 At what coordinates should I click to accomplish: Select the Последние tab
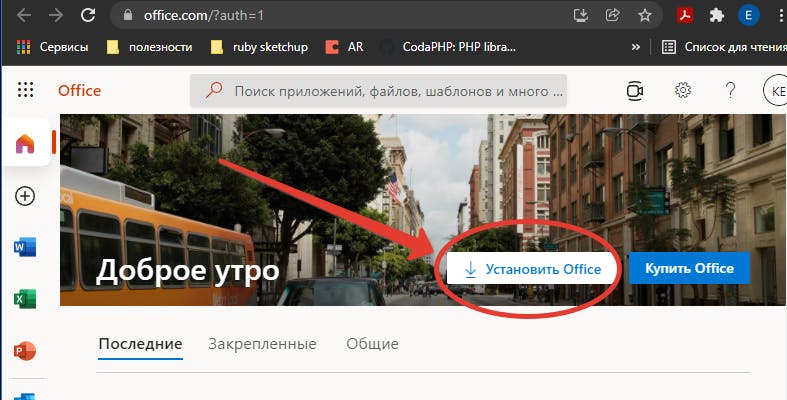point(140,344)
